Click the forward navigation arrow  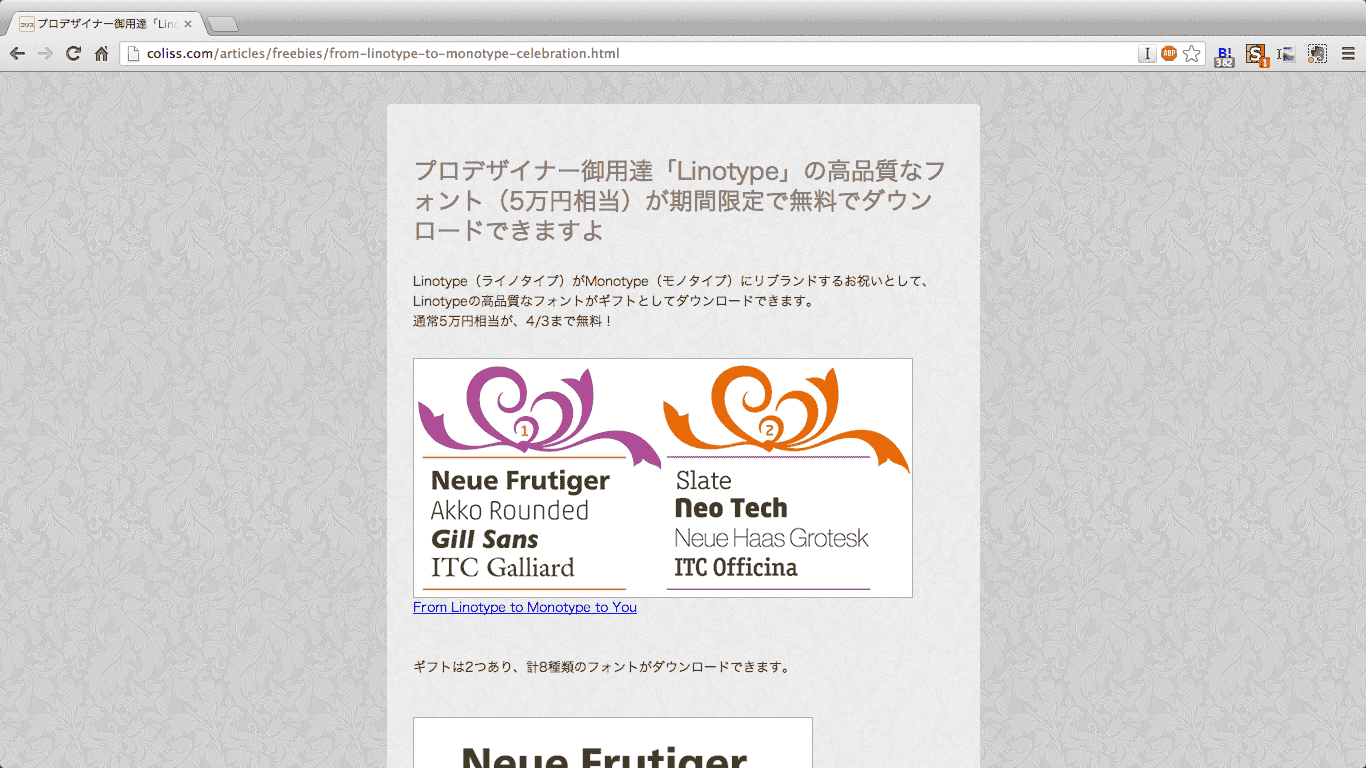pyautogui.click(x=45, y=53)
